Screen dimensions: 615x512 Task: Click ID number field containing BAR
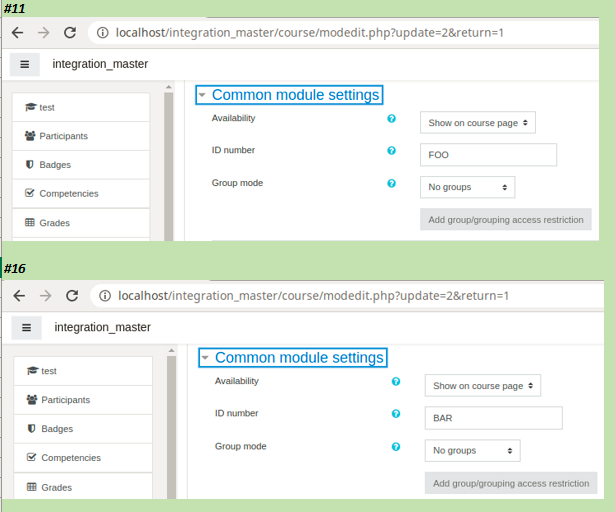click(493, 418)
